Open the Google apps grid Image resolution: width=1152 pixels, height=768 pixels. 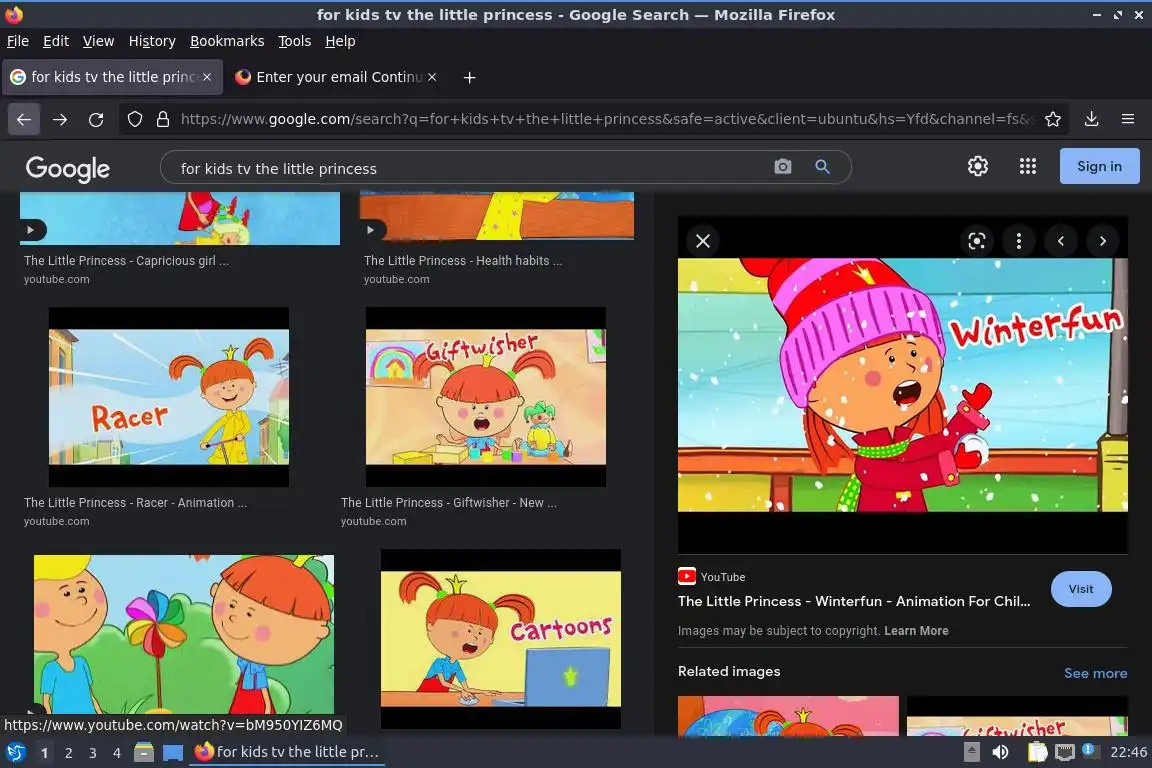pyautogui.click(x=1028, y=166)
